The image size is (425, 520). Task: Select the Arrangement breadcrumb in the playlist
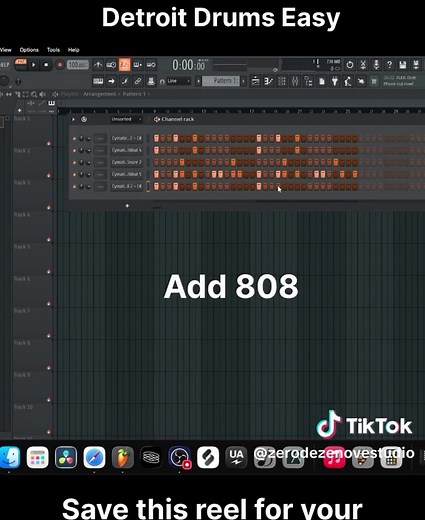[100, 94]
